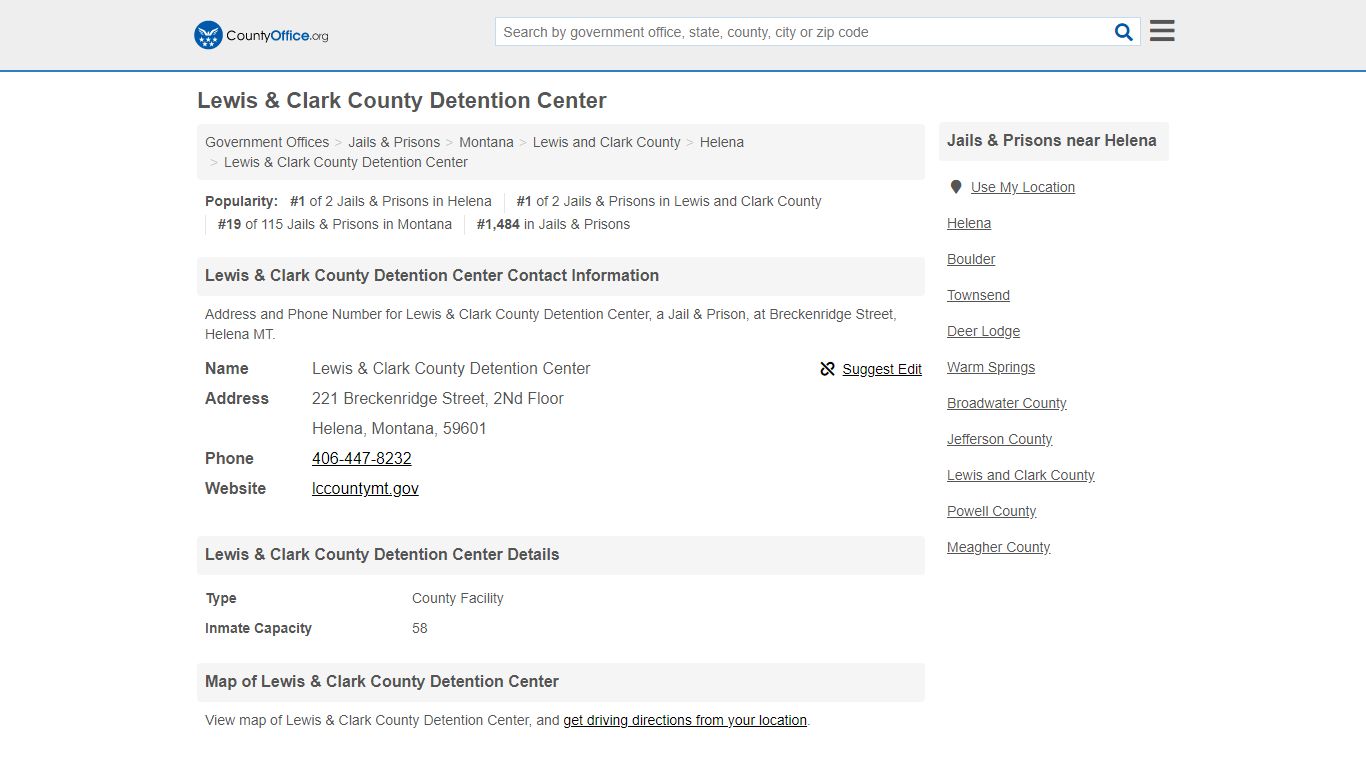The height and width of the screenshot is (768, 1366).
Task: Click the location pin icon
Action: click(956, 187)
